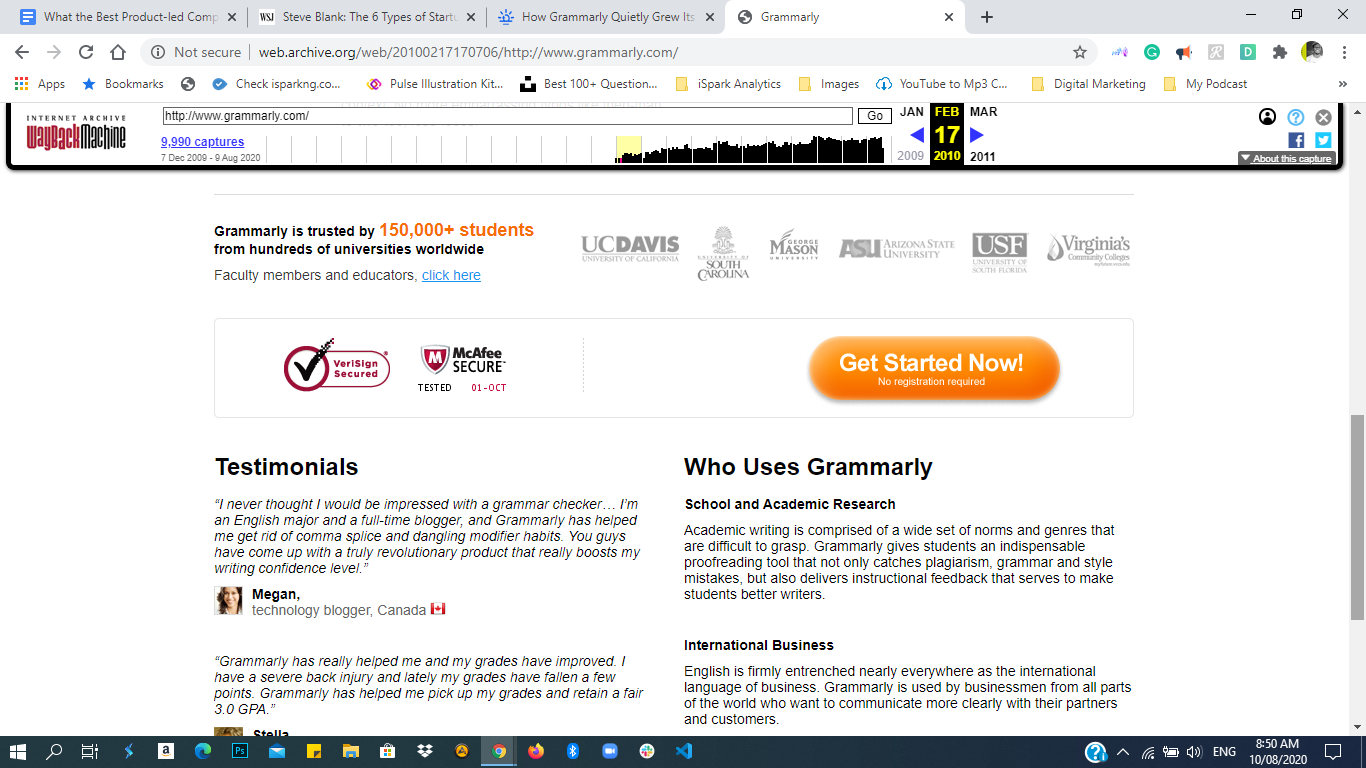The width and height of the screenshot is (1366, 768).
Task: Open Photoshop from the taskbar
Action: tap(240, 750)
